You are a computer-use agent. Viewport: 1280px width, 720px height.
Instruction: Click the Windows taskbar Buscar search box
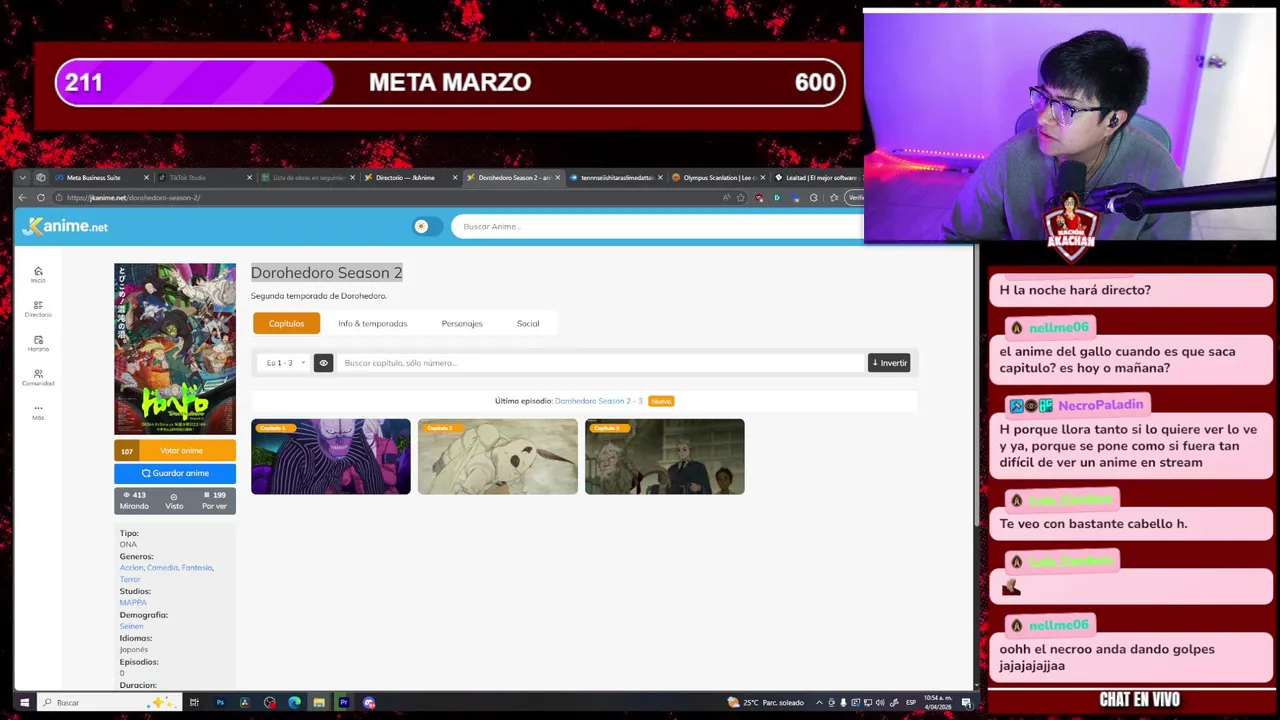110,702
